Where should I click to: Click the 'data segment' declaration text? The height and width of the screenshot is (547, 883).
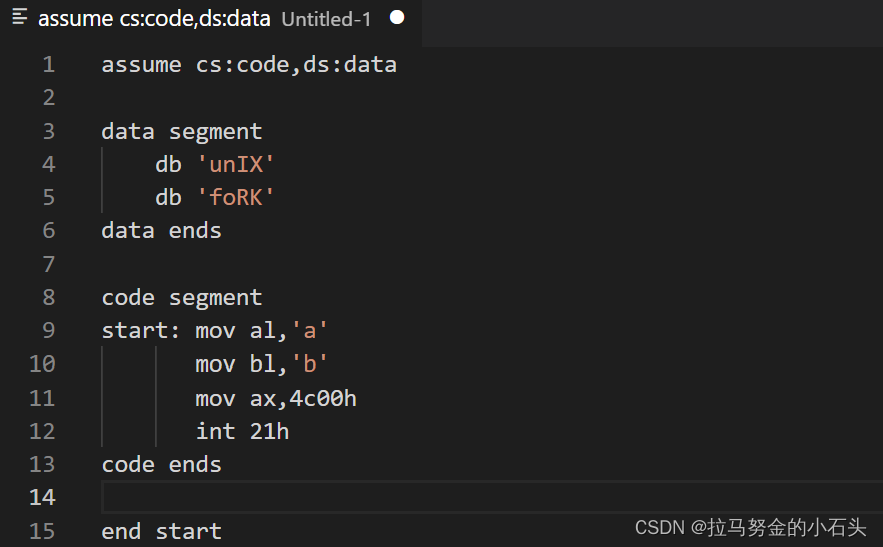(181, 131)
